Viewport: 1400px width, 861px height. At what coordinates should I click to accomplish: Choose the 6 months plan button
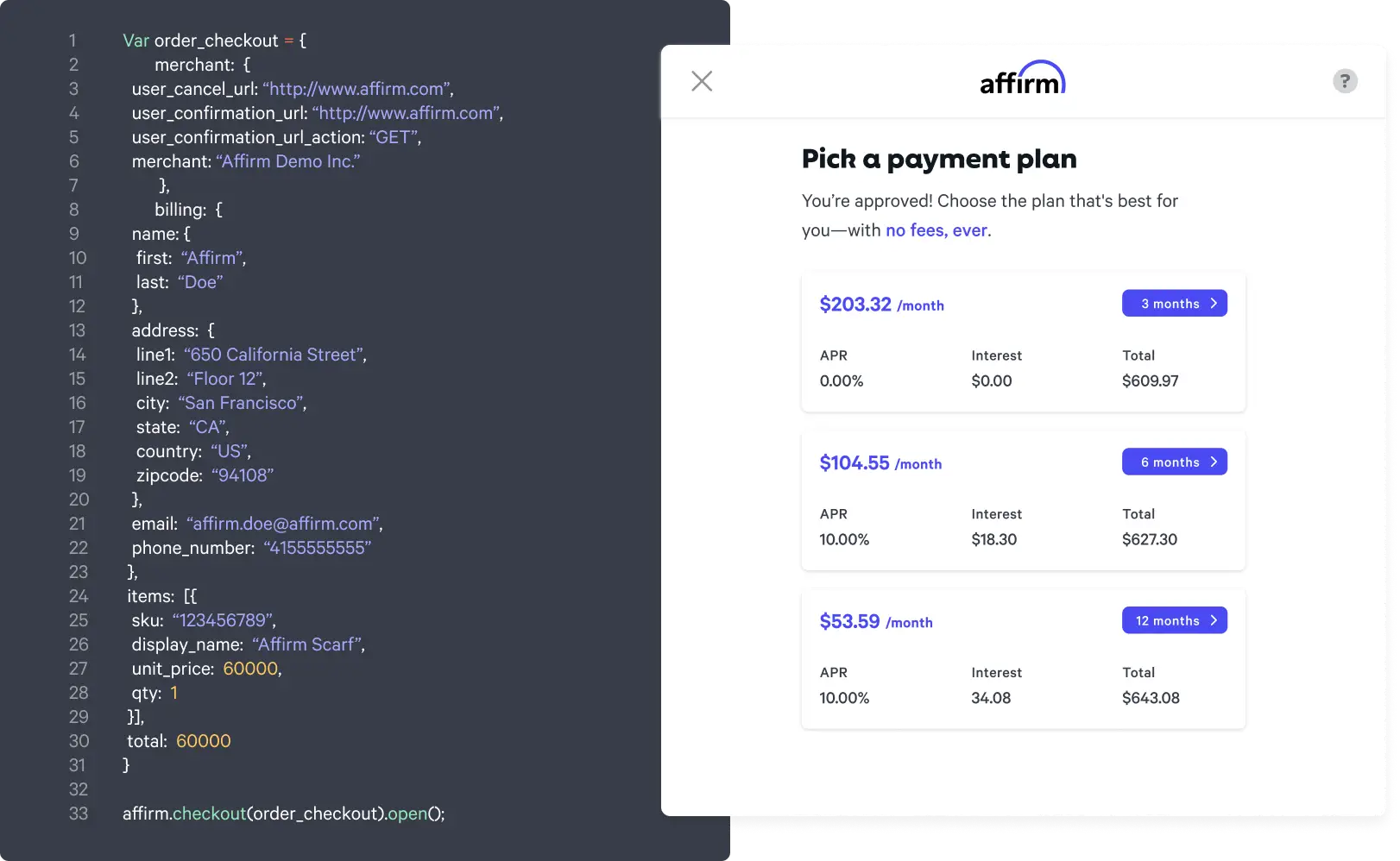coord(1174,462)
